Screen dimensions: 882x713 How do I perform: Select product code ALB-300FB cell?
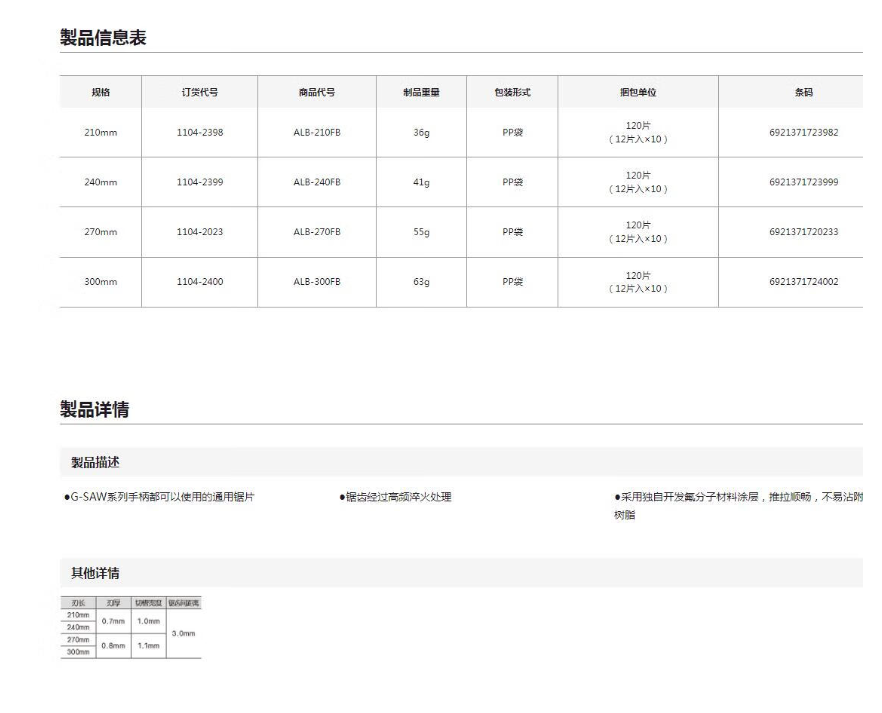316,282
